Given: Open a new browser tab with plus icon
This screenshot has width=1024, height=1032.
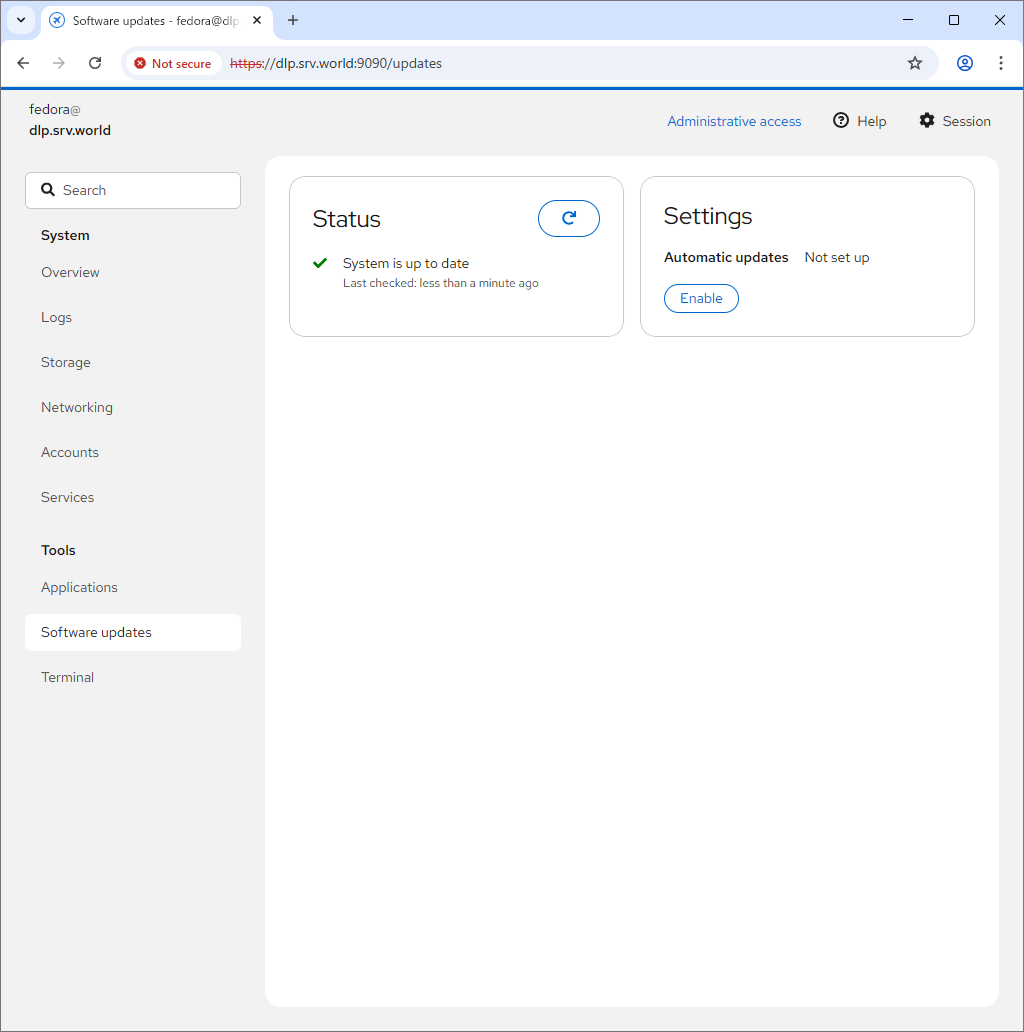Looking at the screenshot, I should click(x=293, y=20).
